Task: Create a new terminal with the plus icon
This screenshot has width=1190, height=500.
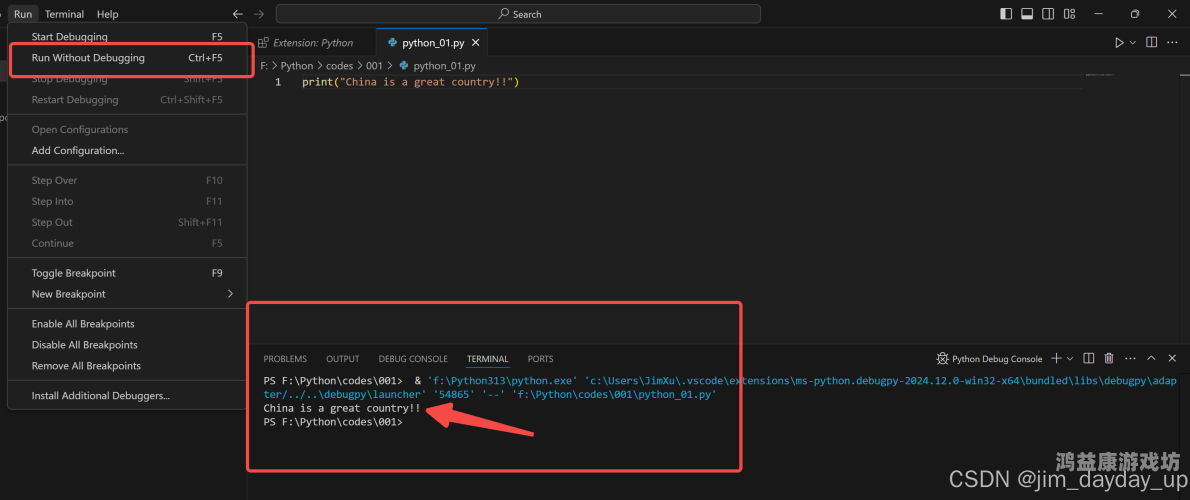Action: (1056, 358)
